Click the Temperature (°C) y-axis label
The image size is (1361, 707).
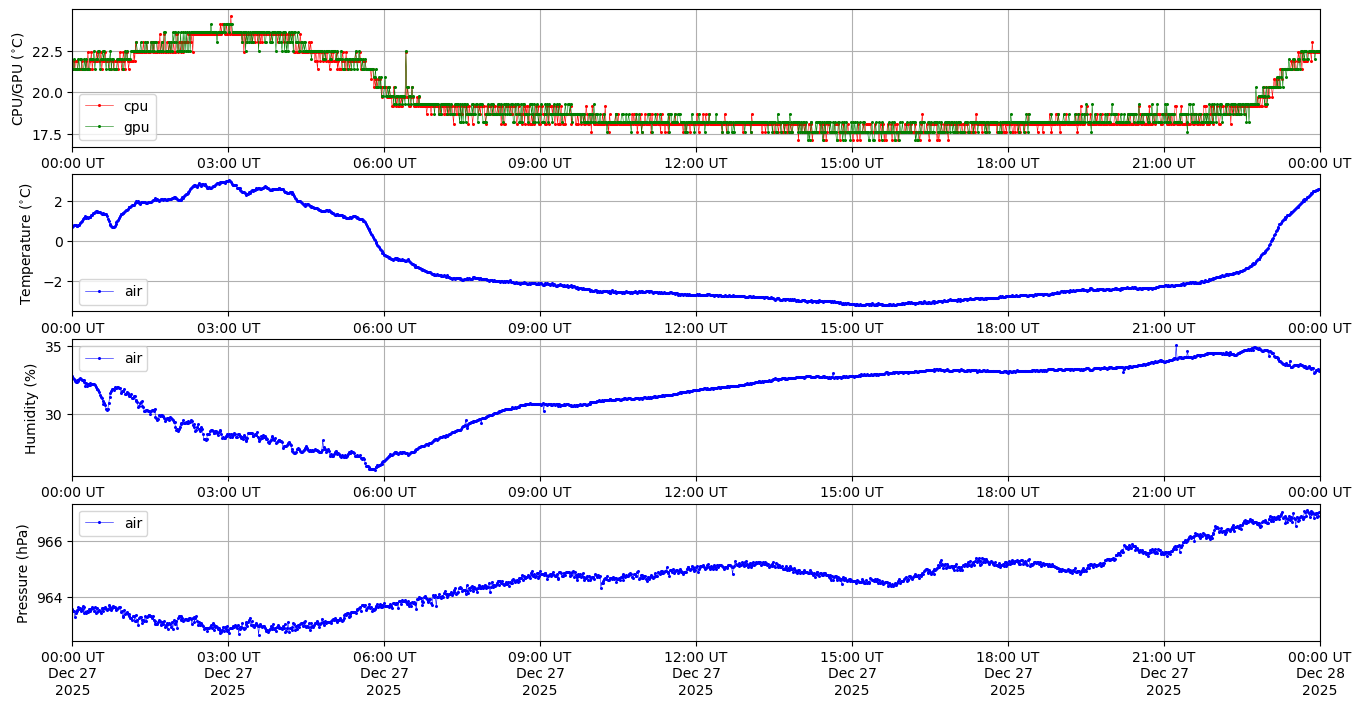pyautogui.click(x=26, y=243)
